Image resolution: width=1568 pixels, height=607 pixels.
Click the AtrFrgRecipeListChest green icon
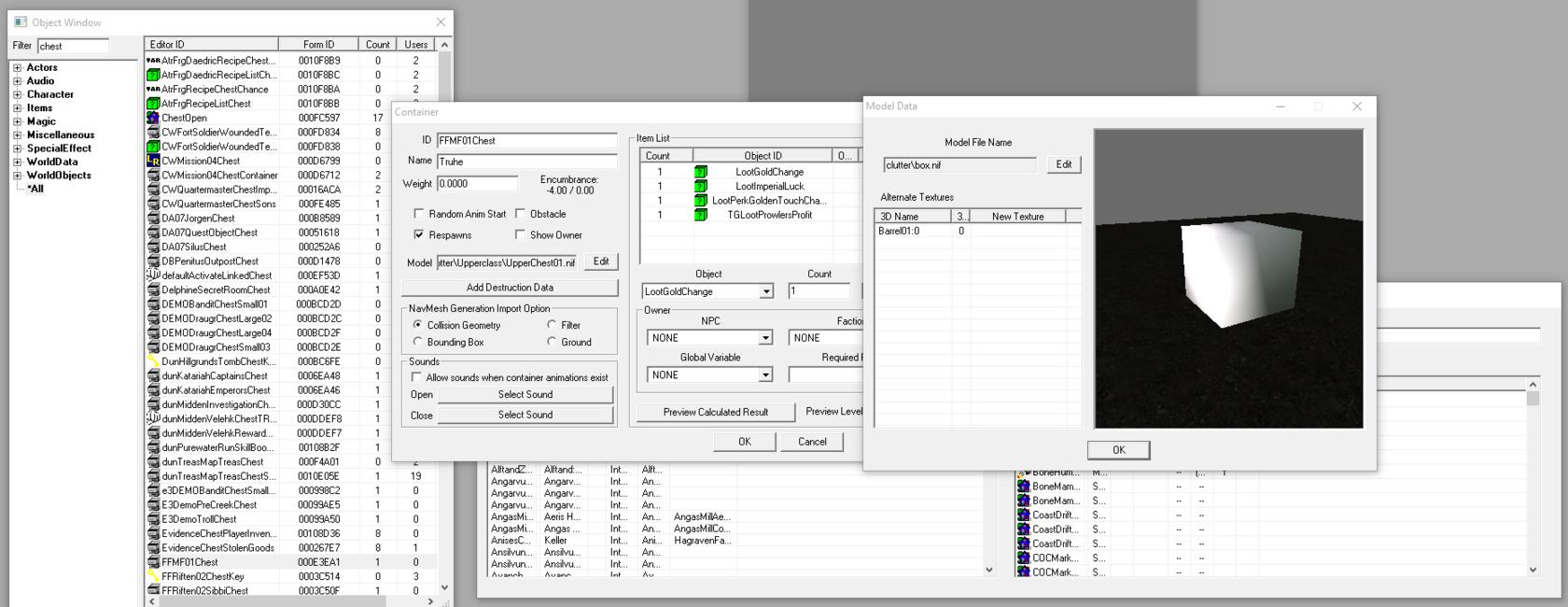(153, 104)
